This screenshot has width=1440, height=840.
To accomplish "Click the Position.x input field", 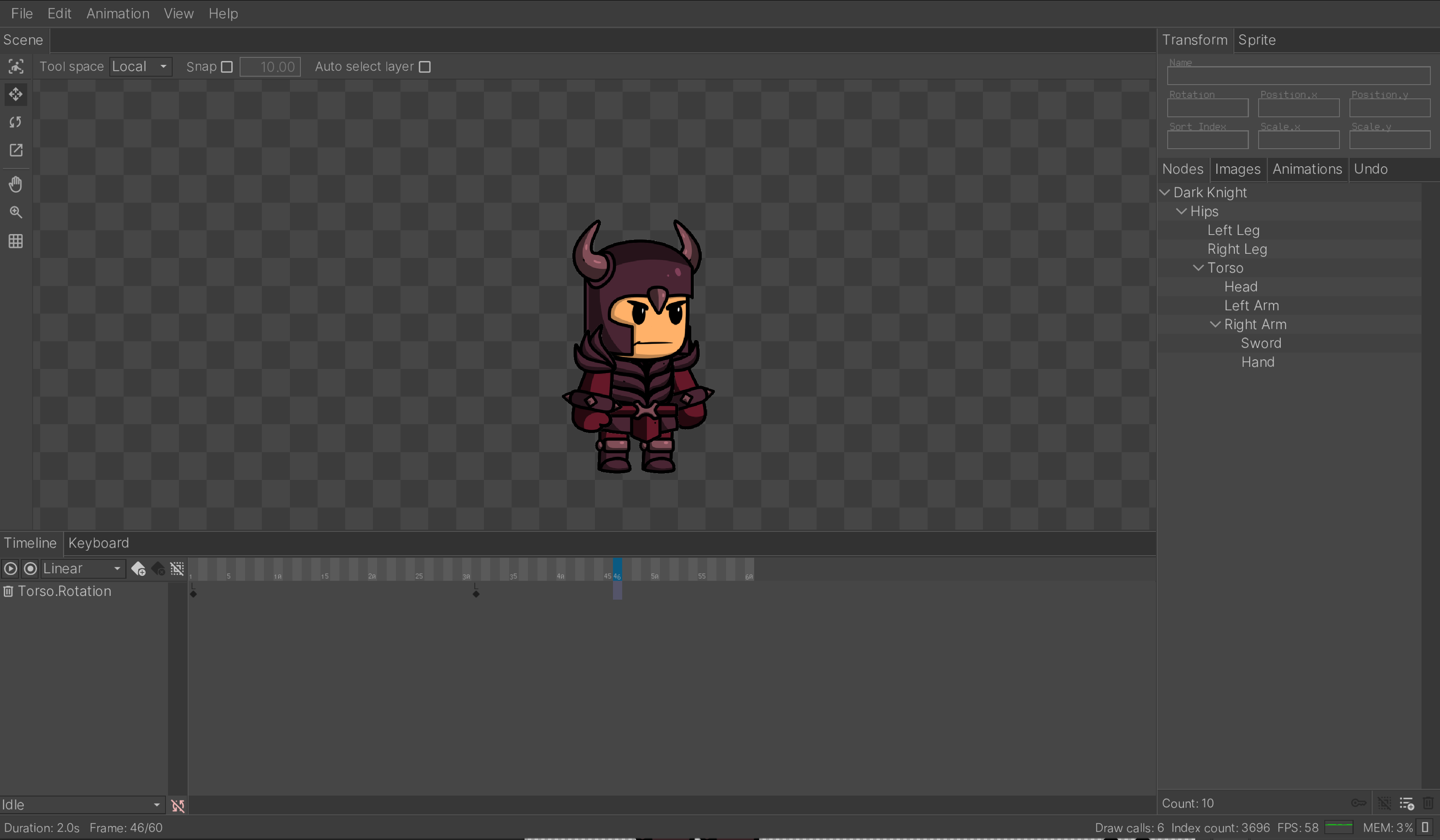I will coord(1298,108).
